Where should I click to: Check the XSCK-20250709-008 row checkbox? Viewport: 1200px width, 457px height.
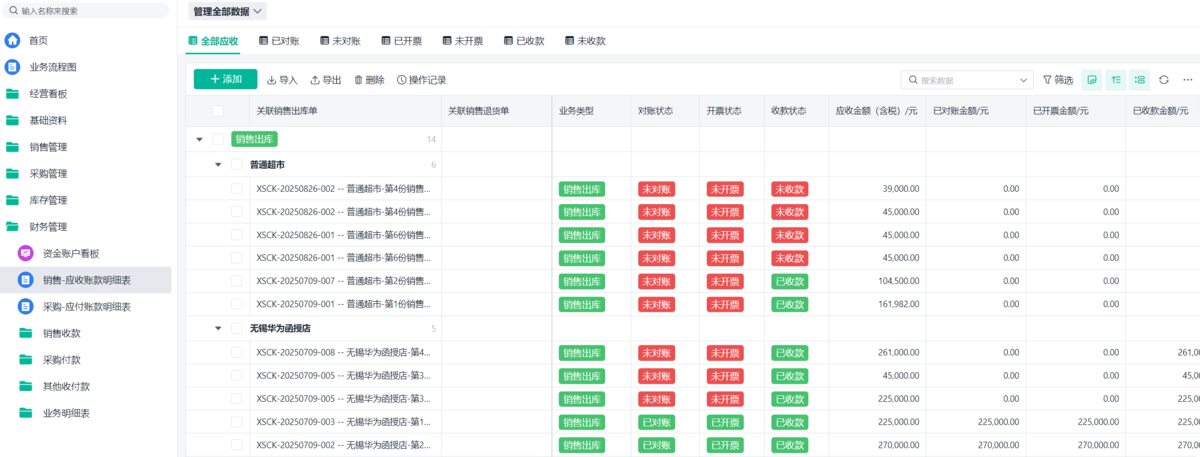click(237, 352)
